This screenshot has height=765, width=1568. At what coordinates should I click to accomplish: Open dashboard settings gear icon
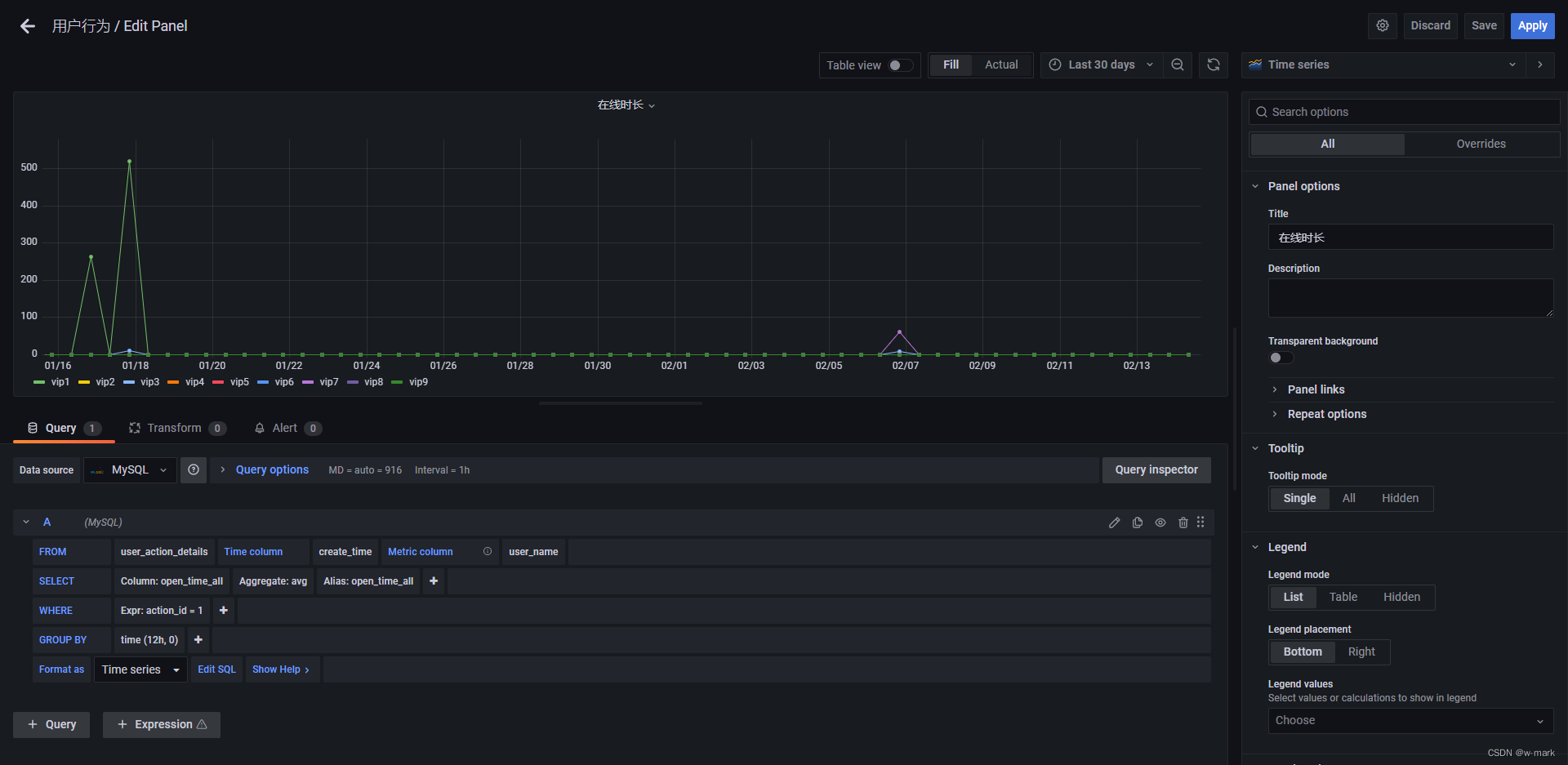(1383, 25)
